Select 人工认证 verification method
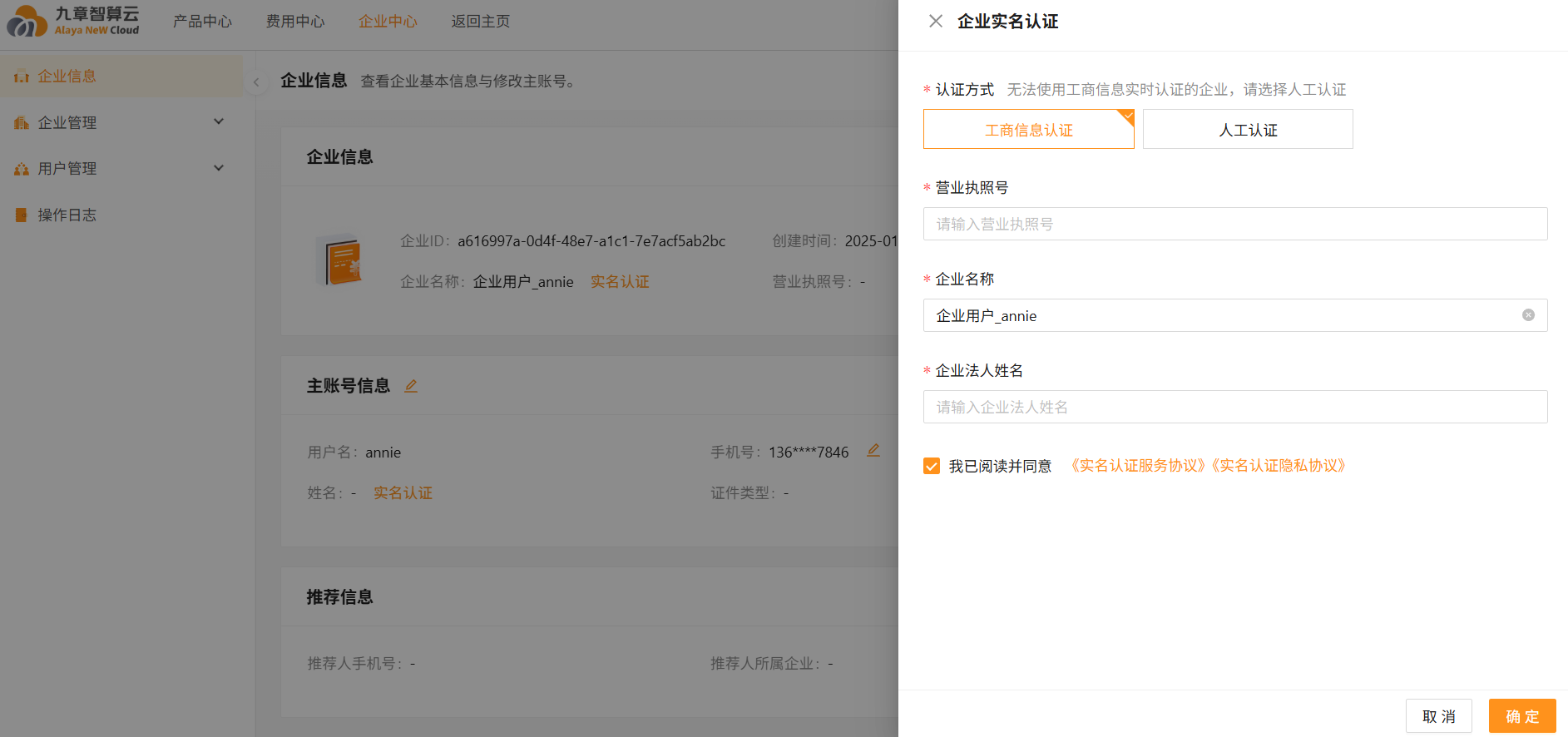This screenshot has width=1568, height=737. (1247, 130)
